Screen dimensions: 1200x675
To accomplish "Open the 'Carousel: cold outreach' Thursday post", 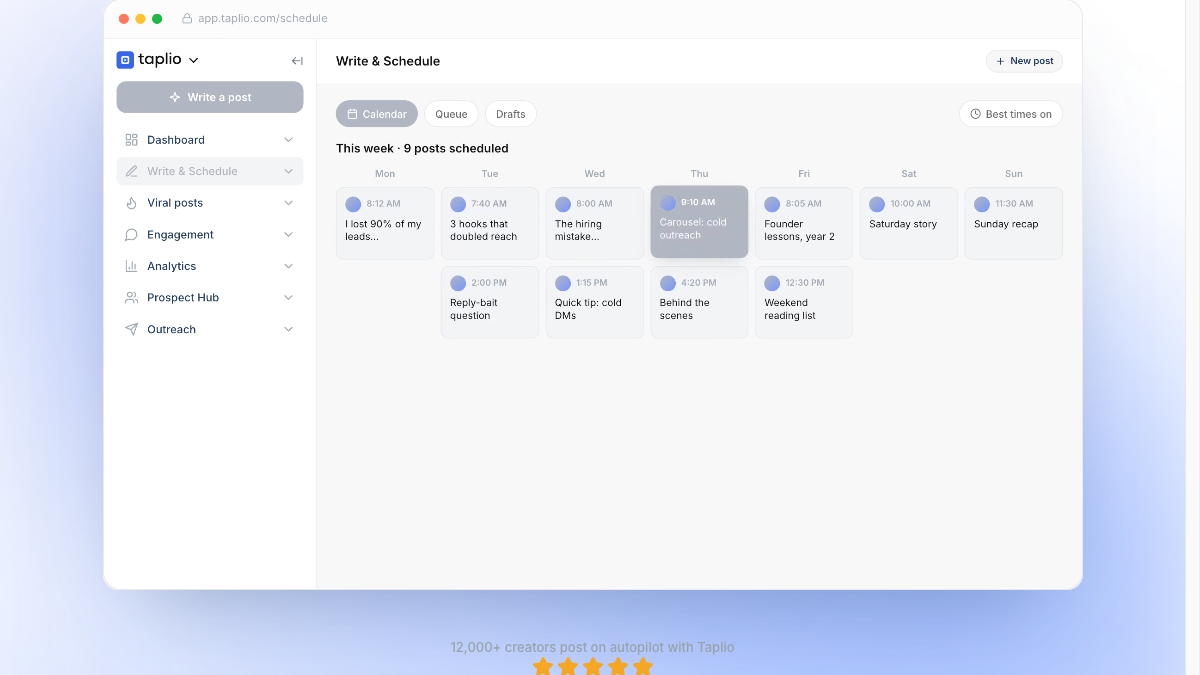I will tap(699, 222).
